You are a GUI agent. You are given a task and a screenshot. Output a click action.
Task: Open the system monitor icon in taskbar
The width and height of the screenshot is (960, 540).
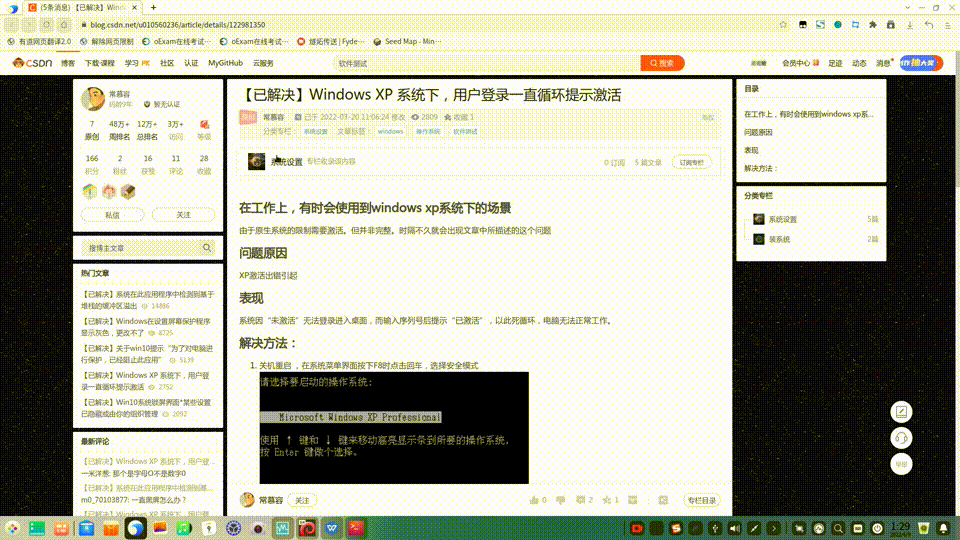(x=282, y=528)
